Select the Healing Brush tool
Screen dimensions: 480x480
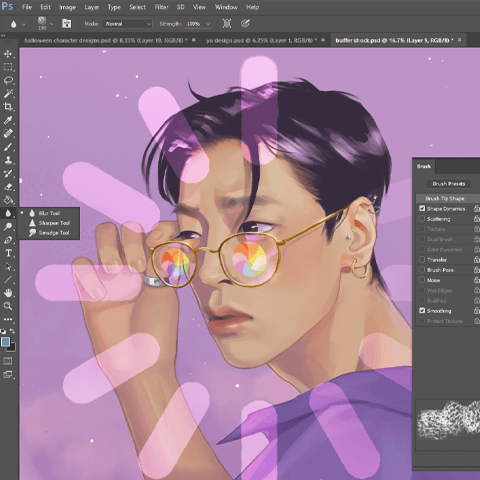[8, 133]
